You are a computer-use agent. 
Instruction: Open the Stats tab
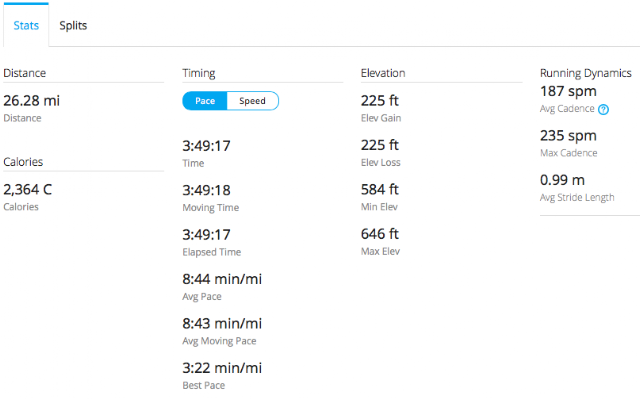tap(26, 25)
